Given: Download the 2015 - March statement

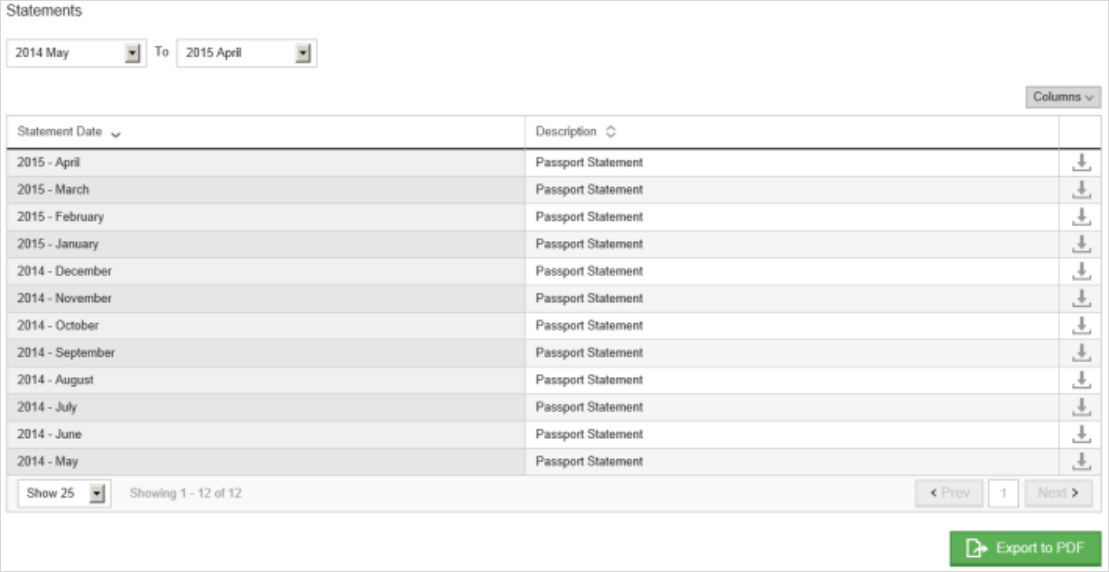Looking at the screenshot, I should [1080, 190].
